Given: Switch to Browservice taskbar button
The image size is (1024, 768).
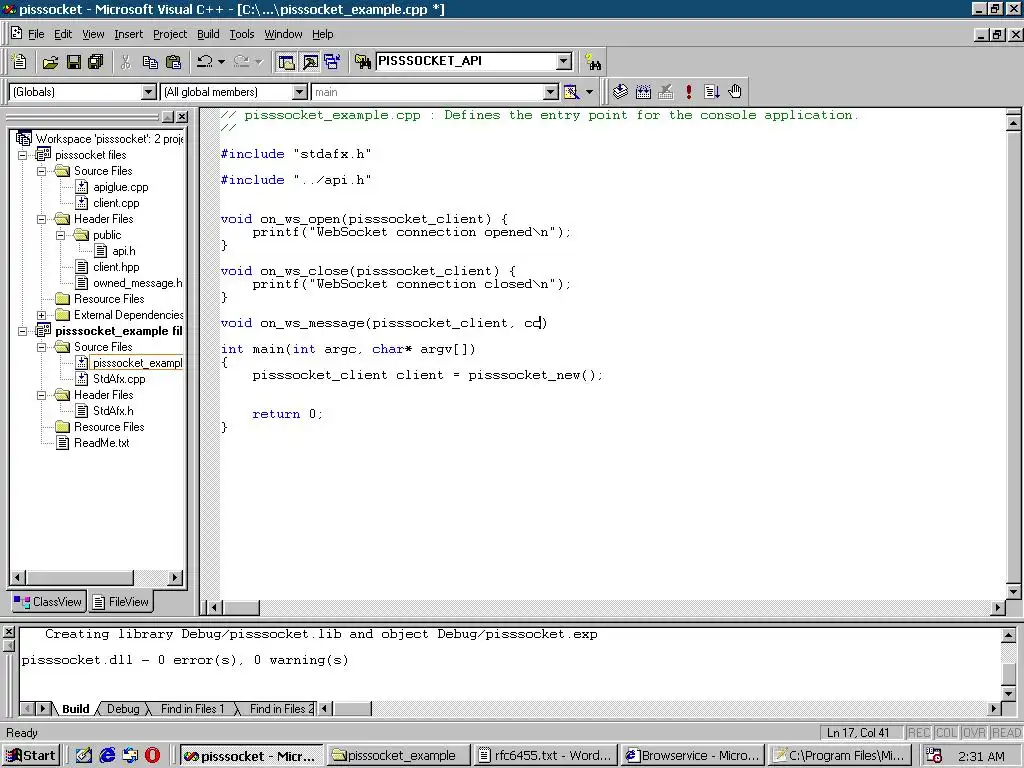Looking at the screenshot, I should point(692,756).
